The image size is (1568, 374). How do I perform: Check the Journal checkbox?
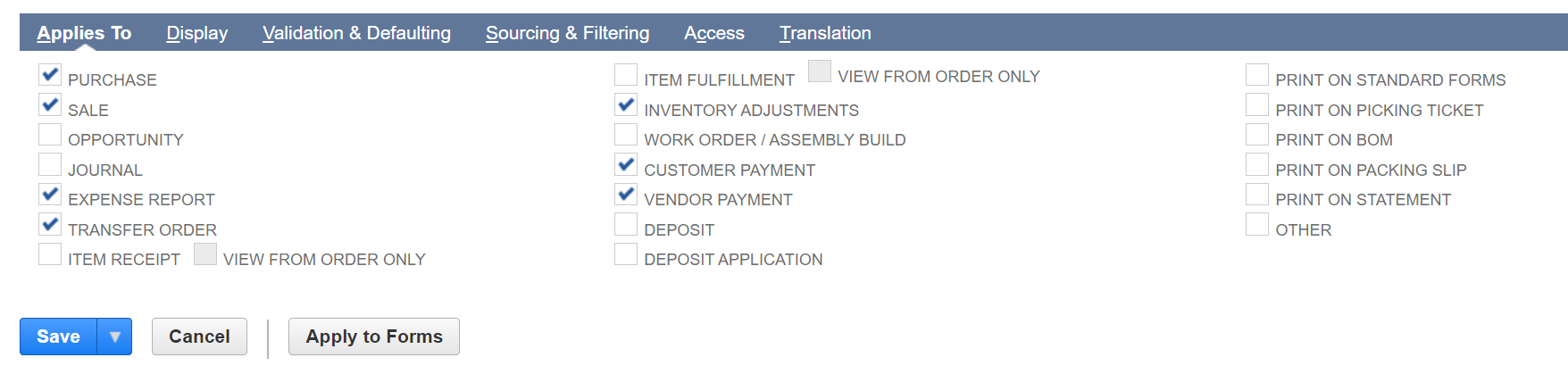coord(50,165)
